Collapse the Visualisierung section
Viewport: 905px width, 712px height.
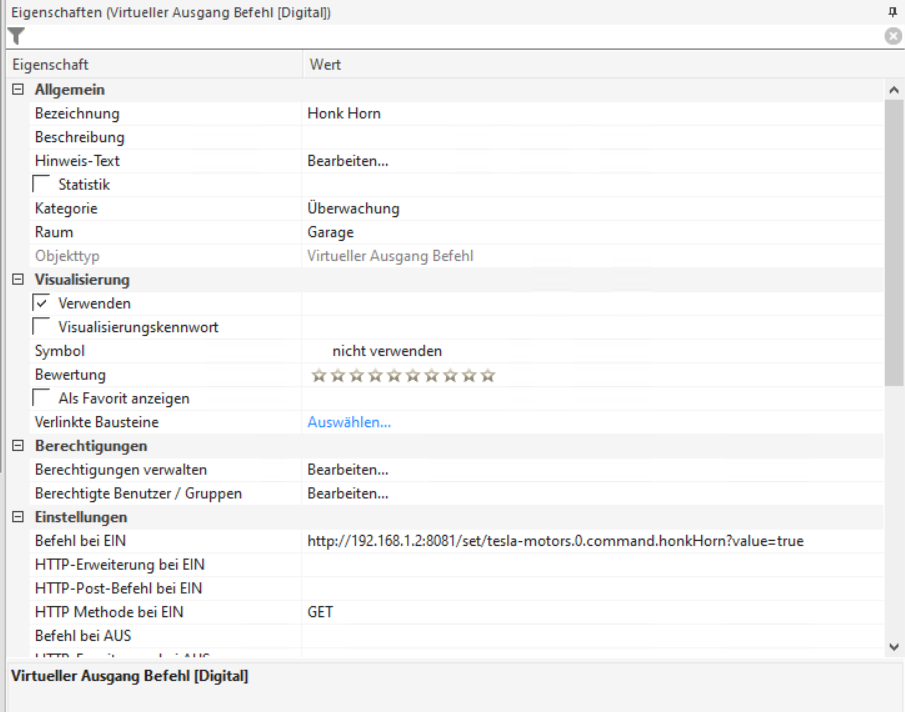pos(18,279)
